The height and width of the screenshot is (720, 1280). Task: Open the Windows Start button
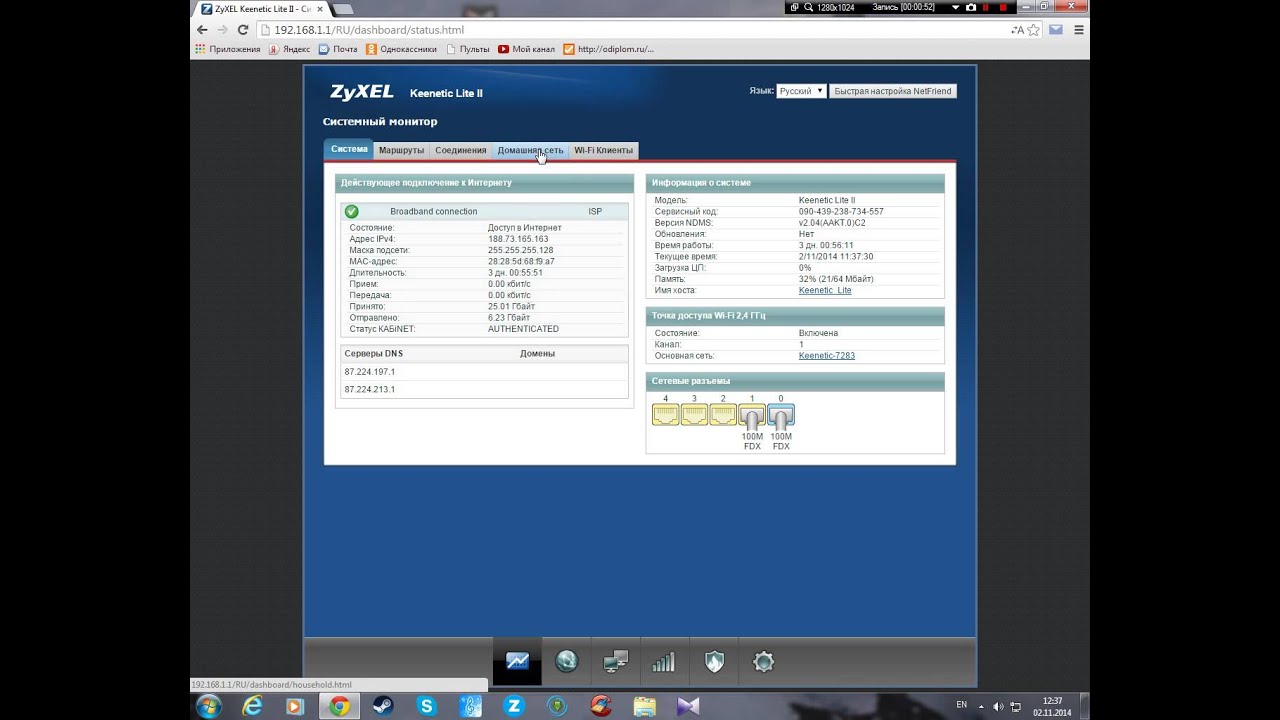(x=210, y=706)
